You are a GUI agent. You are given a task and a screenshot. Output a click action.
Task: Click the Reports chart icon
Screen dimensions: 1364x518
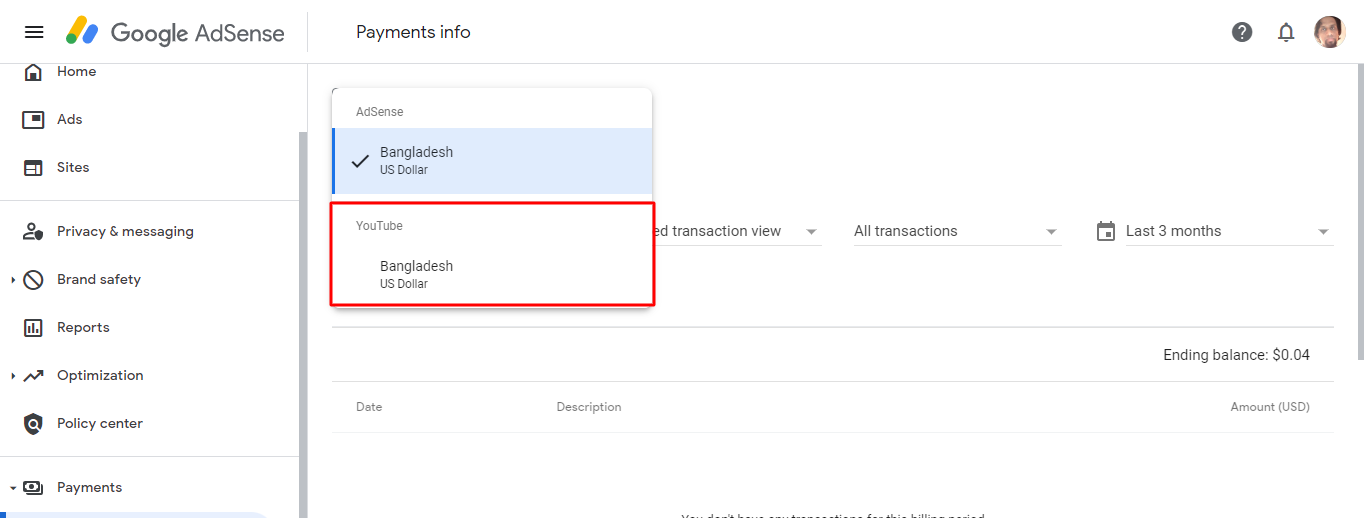[x=33, y=327]
